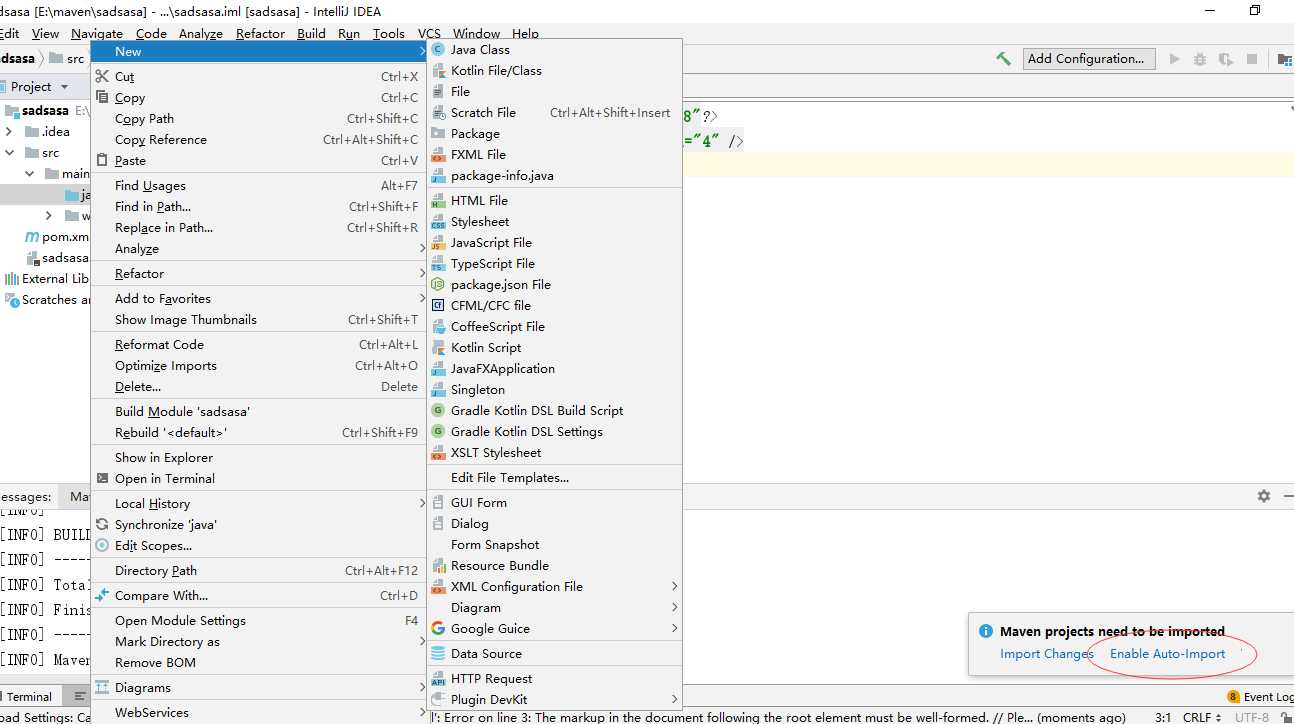The image size is (1294, 724).
Task: Expand the Analyze submenu
Action: [x=422, y=248]
